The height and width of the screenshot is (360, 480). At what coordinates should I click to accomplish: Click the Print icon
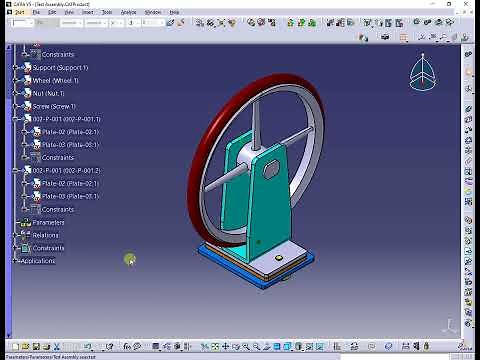(46, 347)
